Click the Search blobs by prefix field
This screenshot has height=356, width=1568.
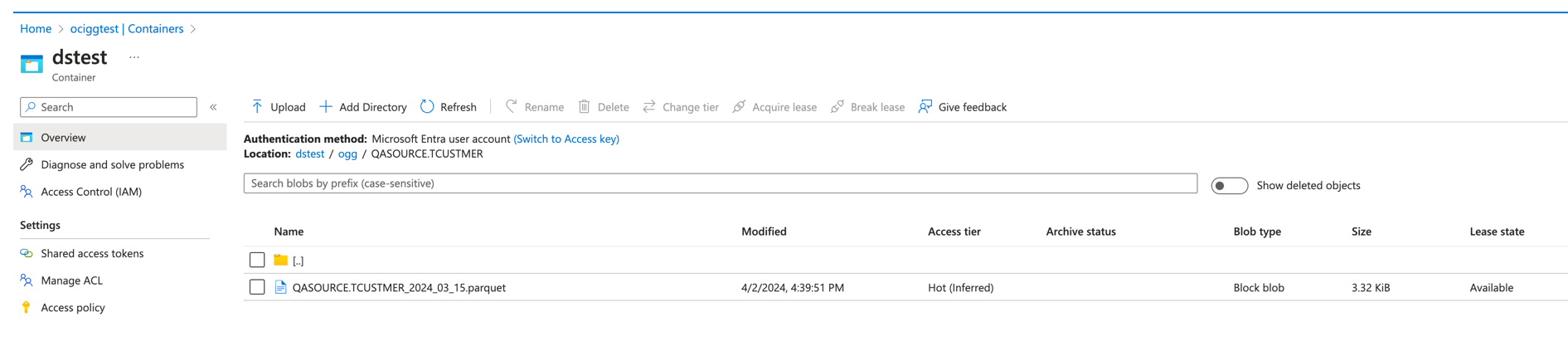click(x=720, y=183)
